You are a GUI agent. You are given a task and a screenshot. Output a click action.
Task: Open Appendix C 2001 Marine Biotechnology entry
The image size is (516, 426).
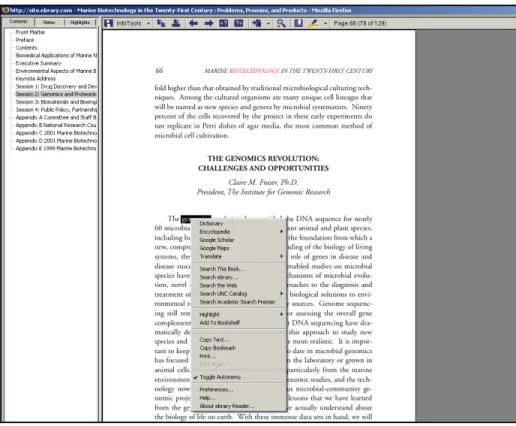tap(56, 133)
